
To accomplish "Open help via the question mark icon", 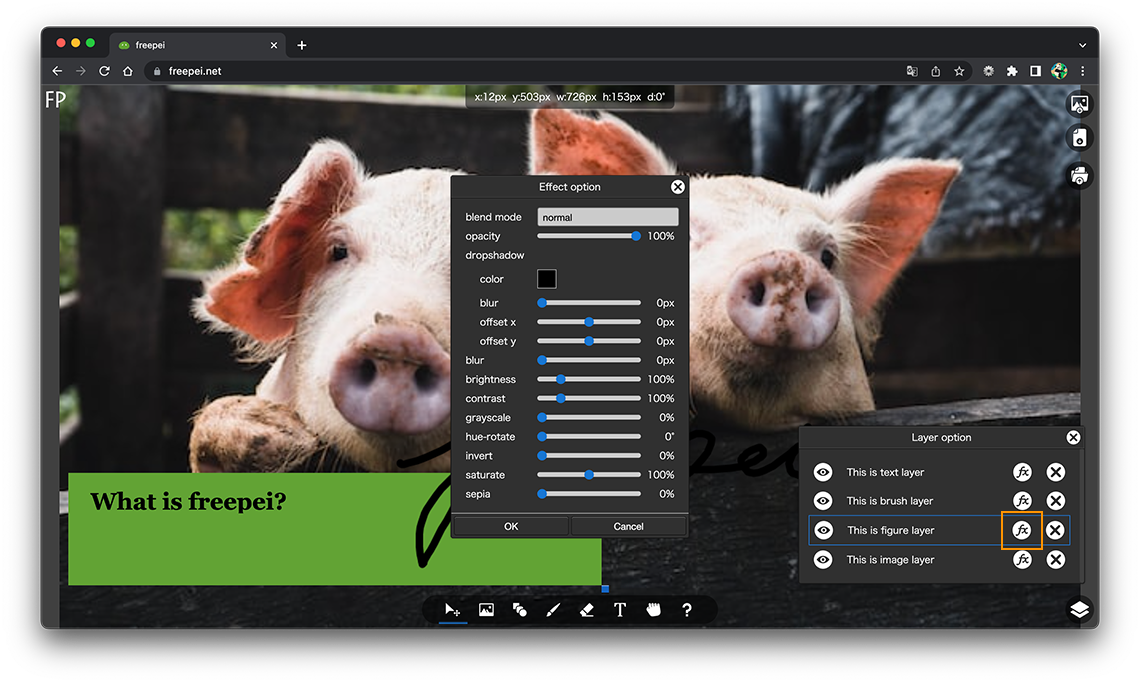I will 687,610.
